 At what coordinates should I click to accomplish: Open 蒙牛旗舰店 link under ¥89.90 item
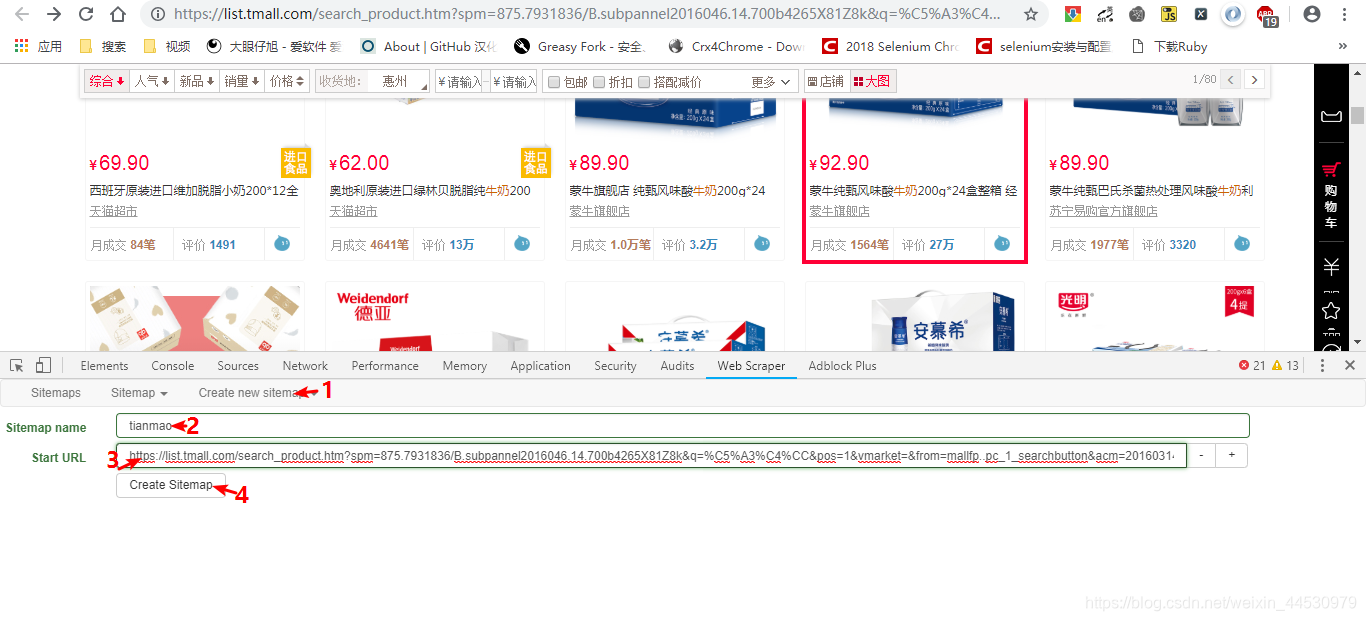pos(600,211)
